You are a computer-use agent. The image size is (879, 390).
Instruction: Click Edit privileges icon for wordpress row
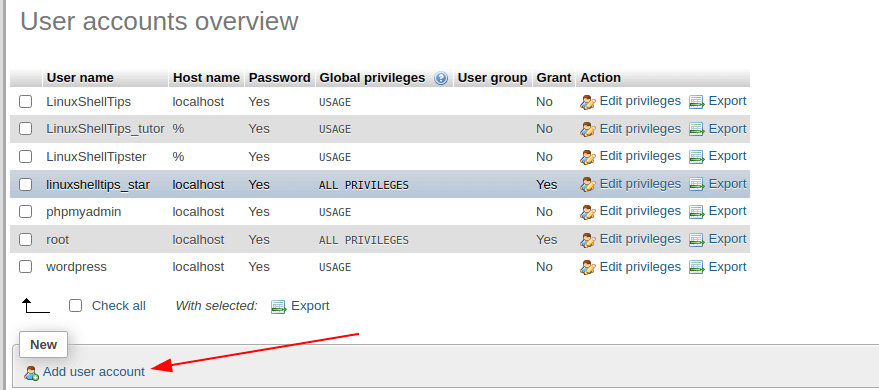(x=587, y=267)
